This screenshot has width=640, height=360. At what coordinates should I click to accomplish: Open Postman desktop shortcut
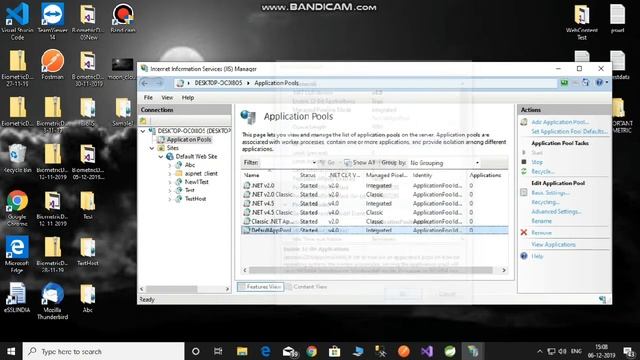coord(52,64)
